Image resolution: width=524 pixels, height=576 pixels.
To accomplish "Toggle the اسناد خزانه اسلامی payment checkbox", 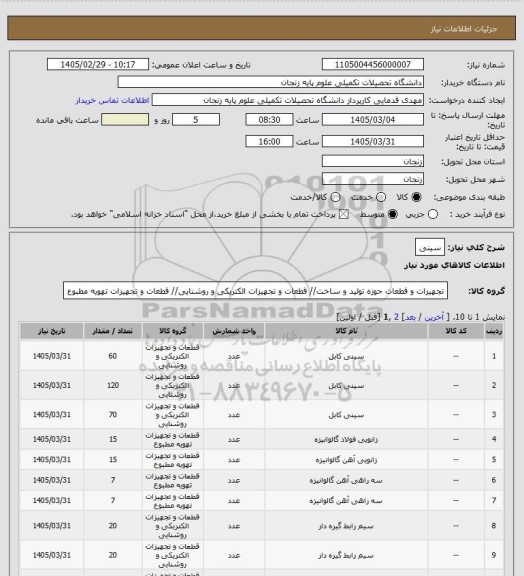I will [344, 214].
